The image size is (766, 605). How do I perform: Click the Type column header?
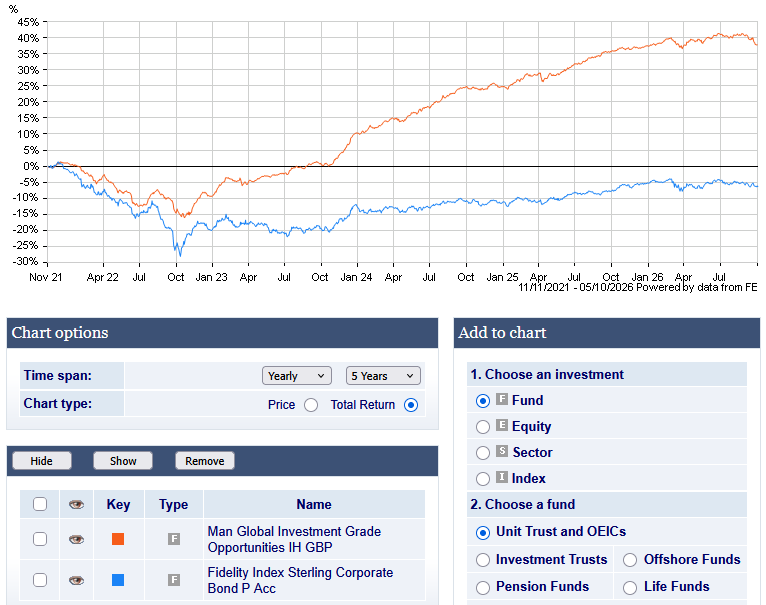[x=173, y=504]
